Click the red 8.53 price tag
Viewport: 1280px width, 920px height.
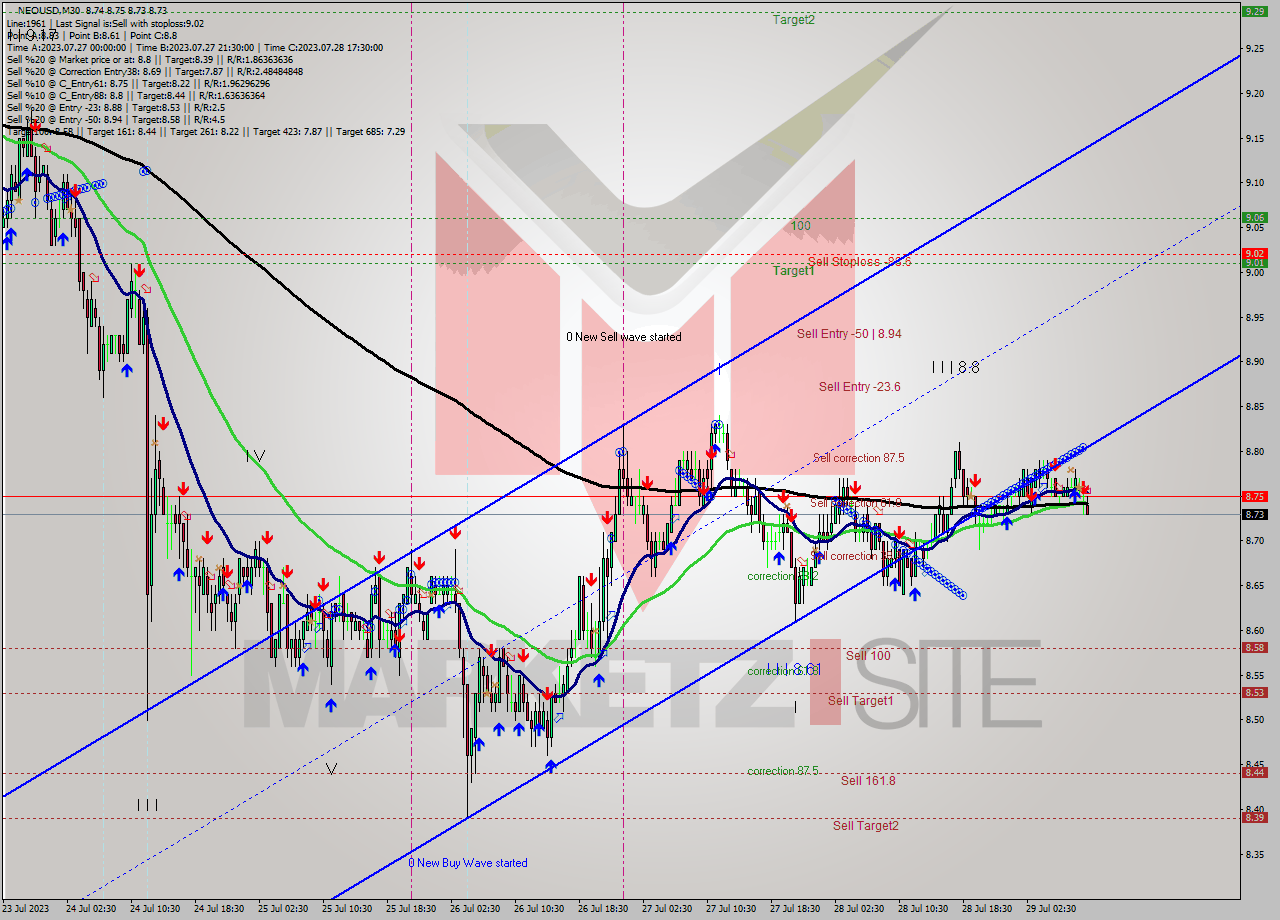point(1255,692)
